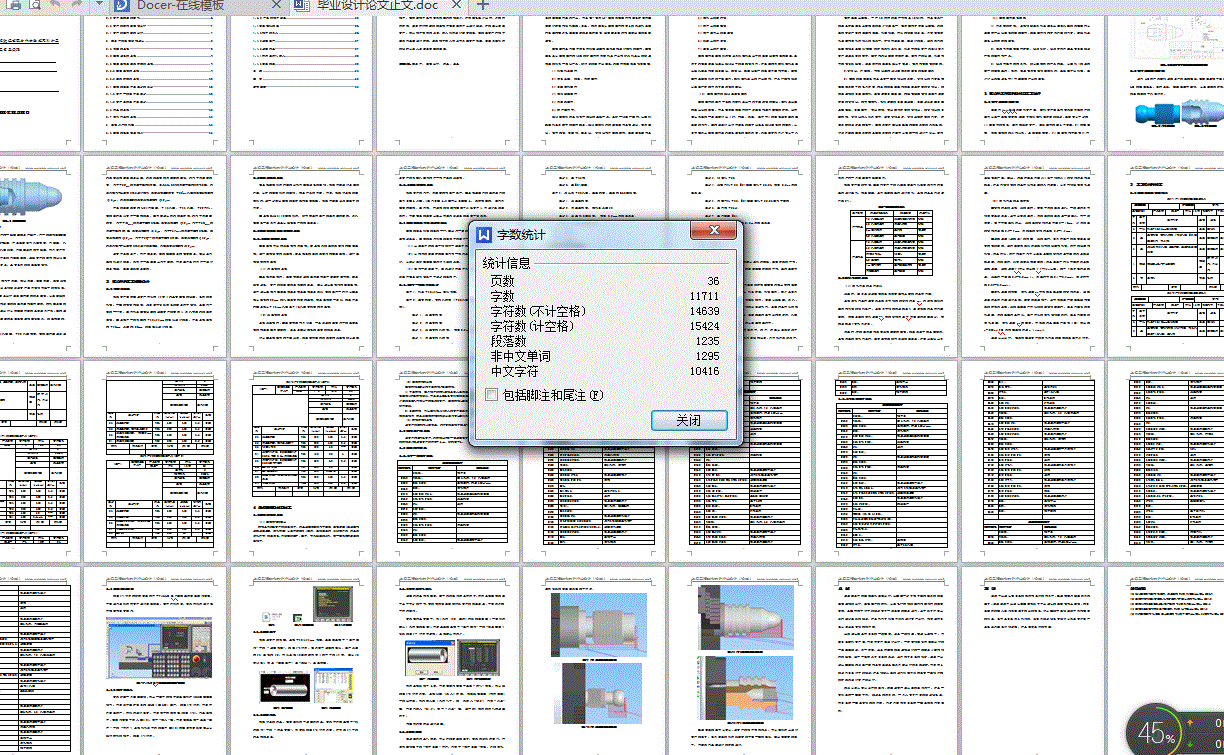Click the 关闭 button
This screenshot has height=755, width=1224.
click(x=688, y=420)
